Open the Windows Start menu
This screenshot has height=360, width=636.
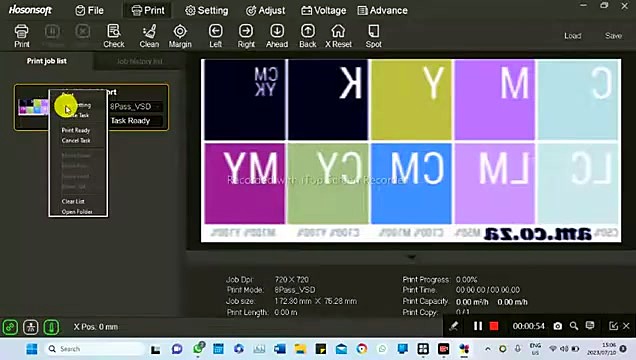point(32,349)
